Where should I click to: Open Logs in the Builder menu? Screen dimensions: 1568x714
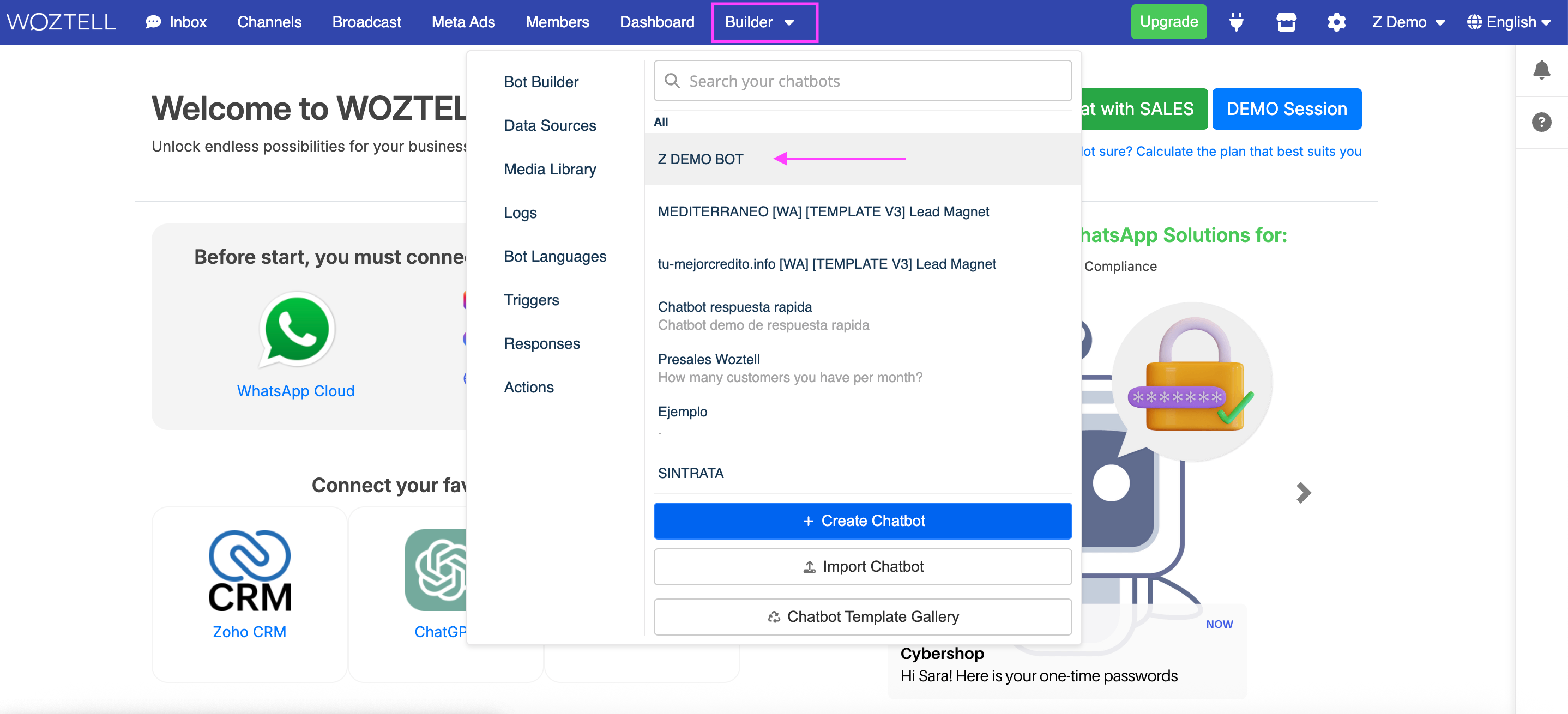pos(520,213)
